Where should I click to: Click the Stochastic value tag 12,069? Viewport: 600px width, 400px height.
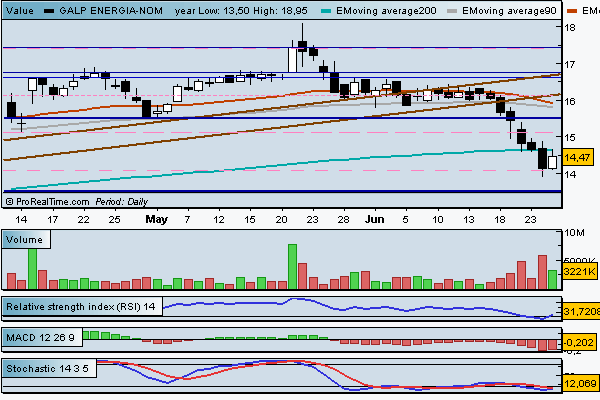[x=580, y=383]
